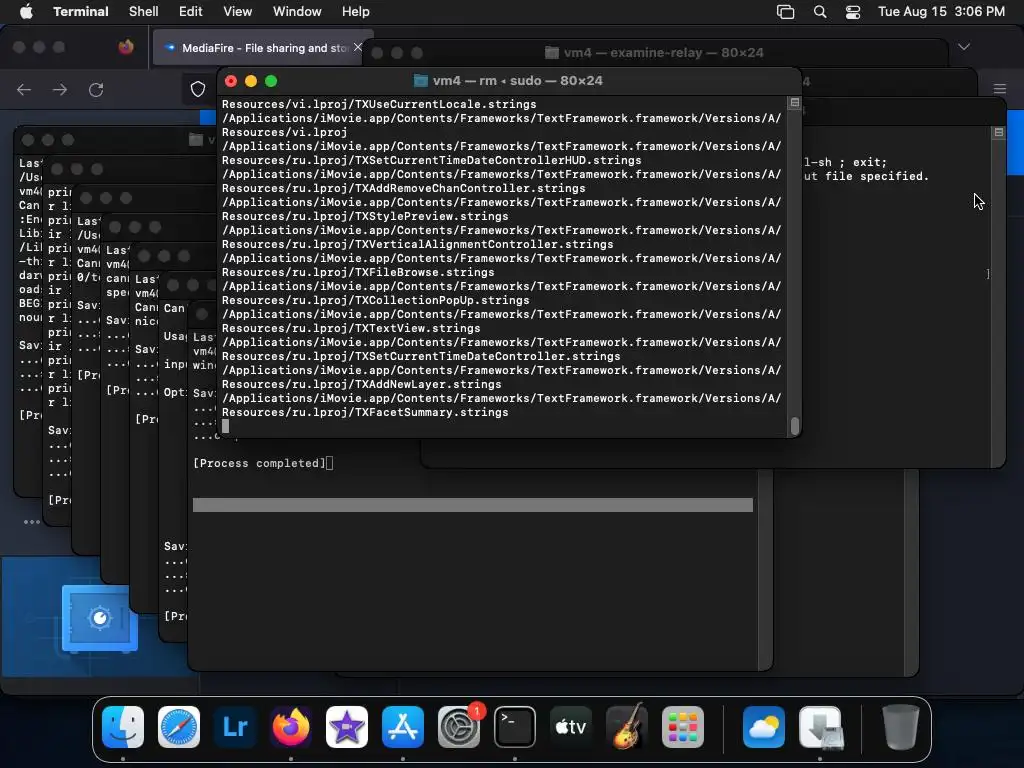Open the Apple menu
The height and width of the screenshot is (768, 1024).
click(x=26, y=12)
